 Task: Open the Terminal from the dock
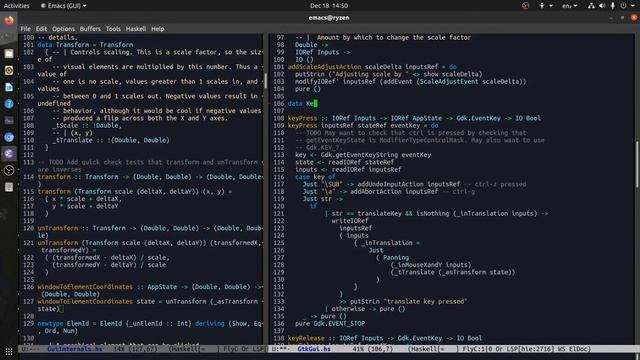(9, 120)
